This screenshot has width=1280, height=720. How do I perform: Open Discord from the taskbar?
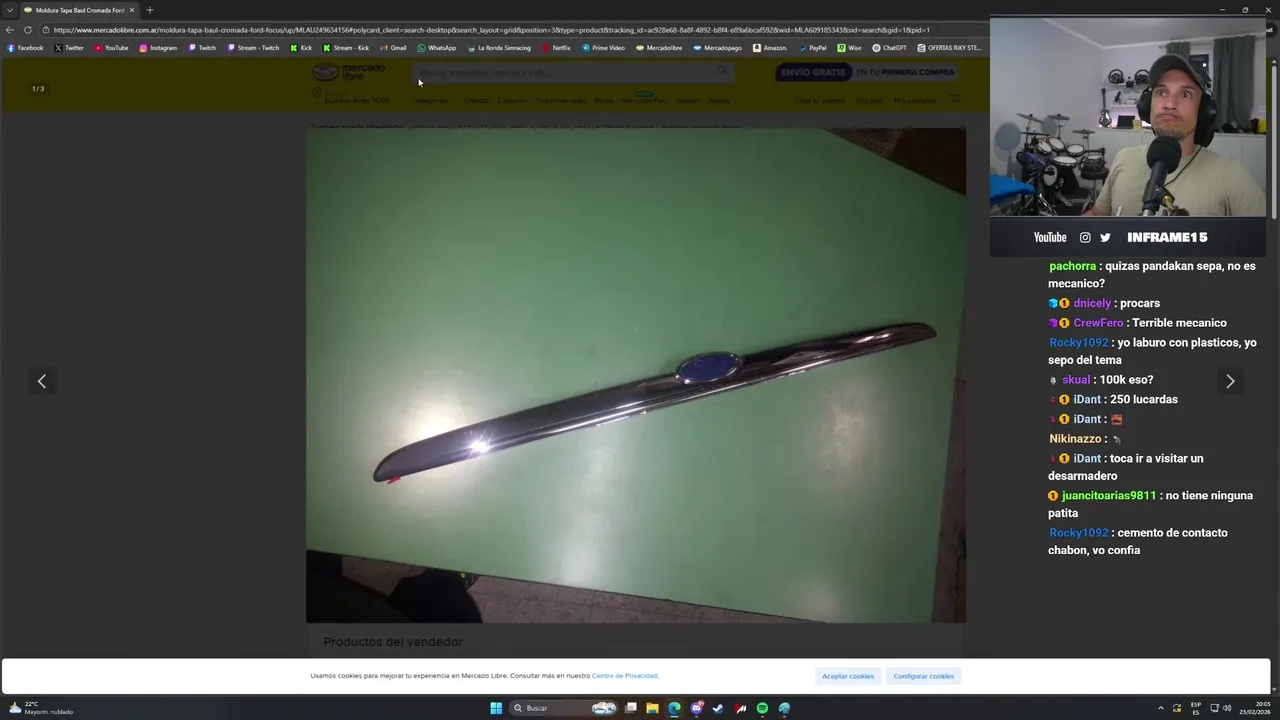click(x=696, y=708)
